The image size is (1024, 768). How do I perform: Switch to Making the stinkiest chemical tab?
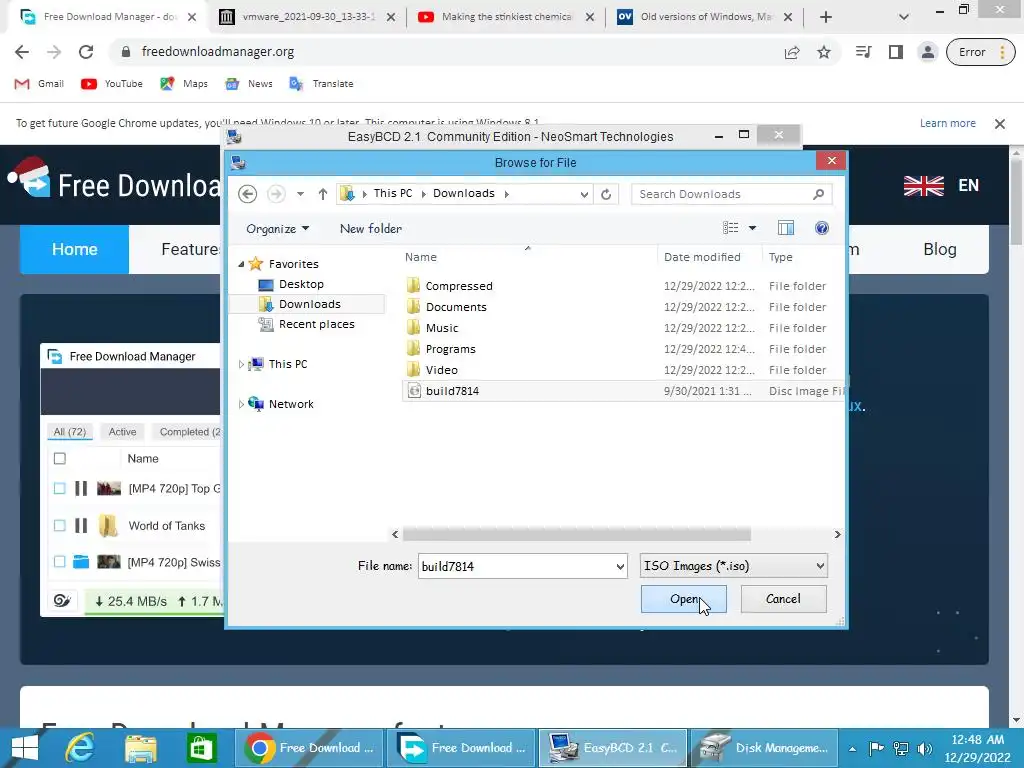coord(506,17)
